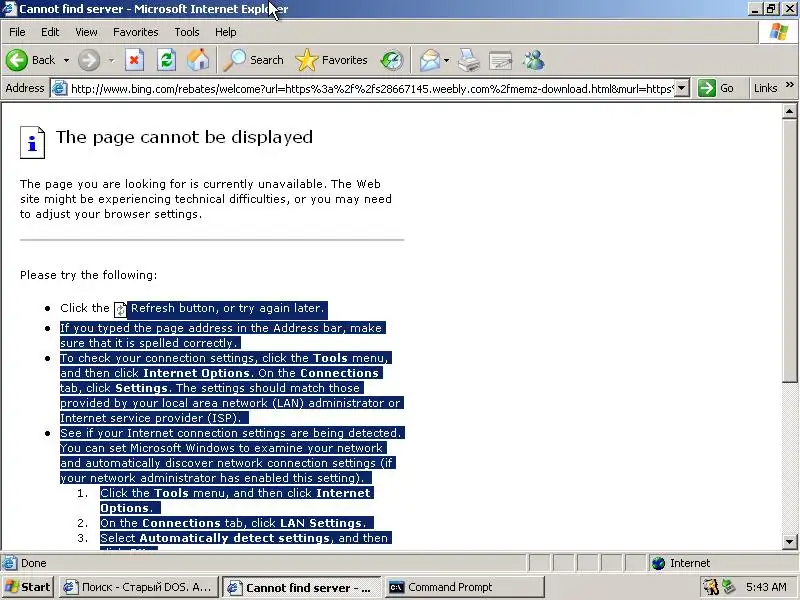This screenshot has width=800, height=600.
Task: Click the vertical scrollbar thumb
Action: tap(790, 250)
